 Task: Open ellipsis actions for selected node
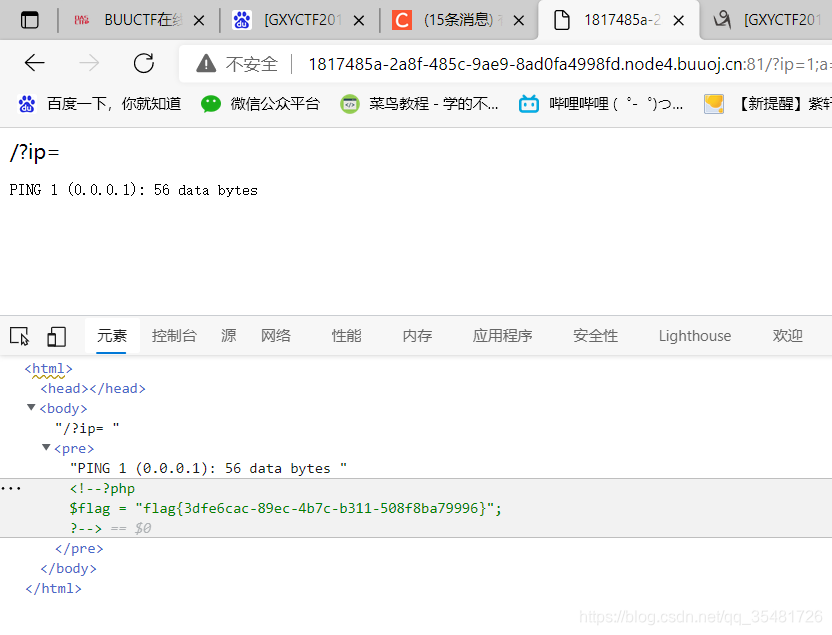click(x=11, y=489)
